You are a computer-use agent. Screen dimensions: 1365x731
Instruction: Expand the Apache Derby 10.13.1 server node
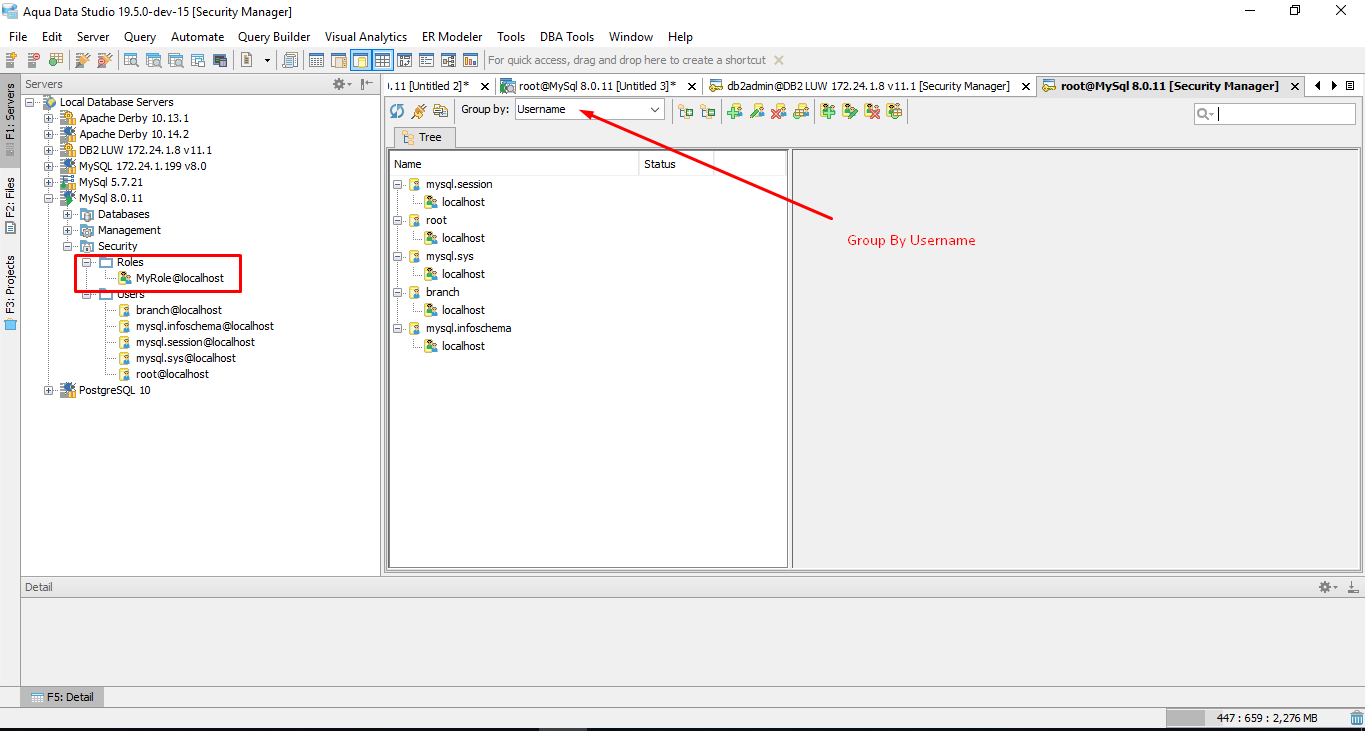click(x=49, y=118)
